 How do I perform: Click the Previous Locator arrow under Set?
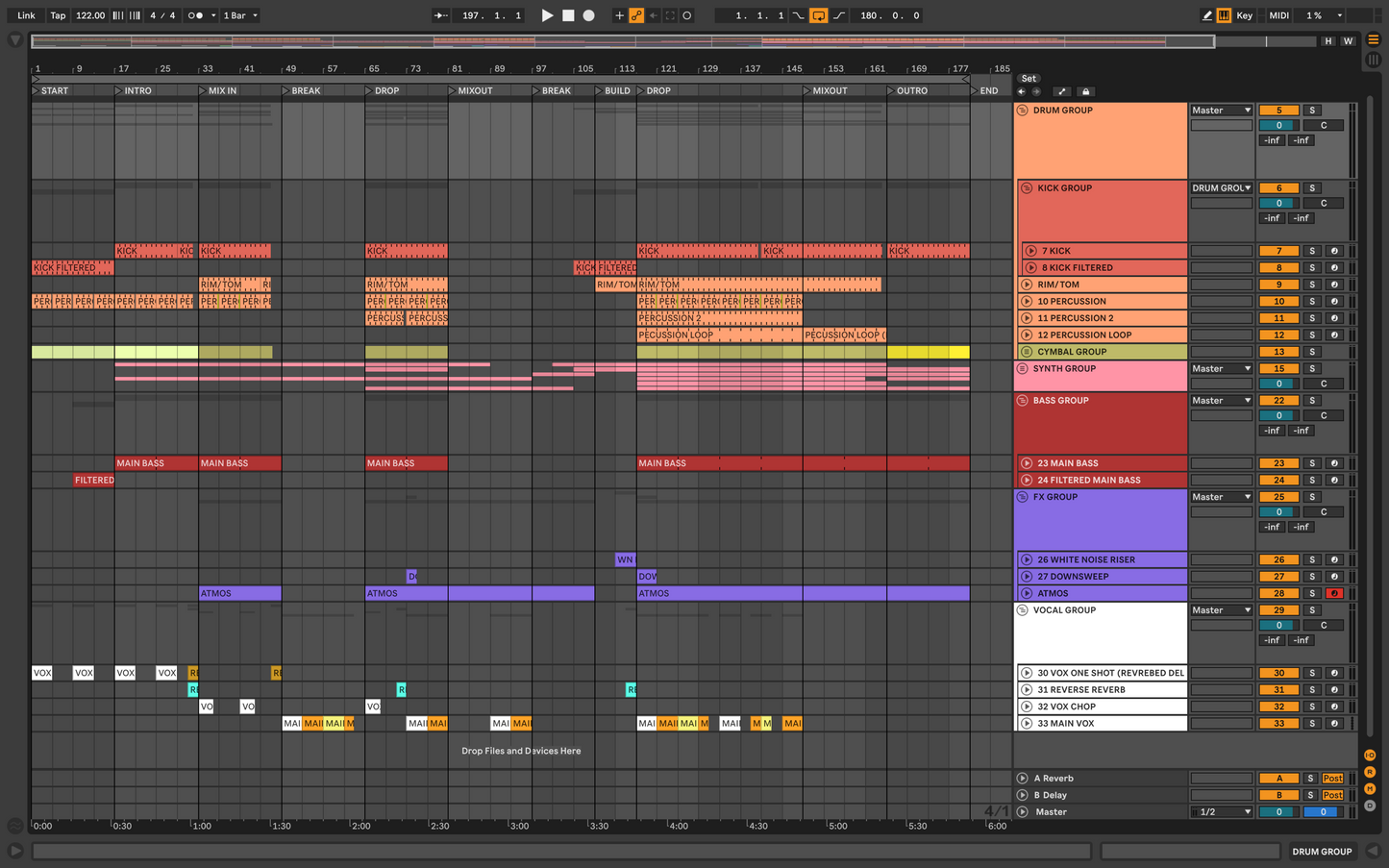(1021, 91)
